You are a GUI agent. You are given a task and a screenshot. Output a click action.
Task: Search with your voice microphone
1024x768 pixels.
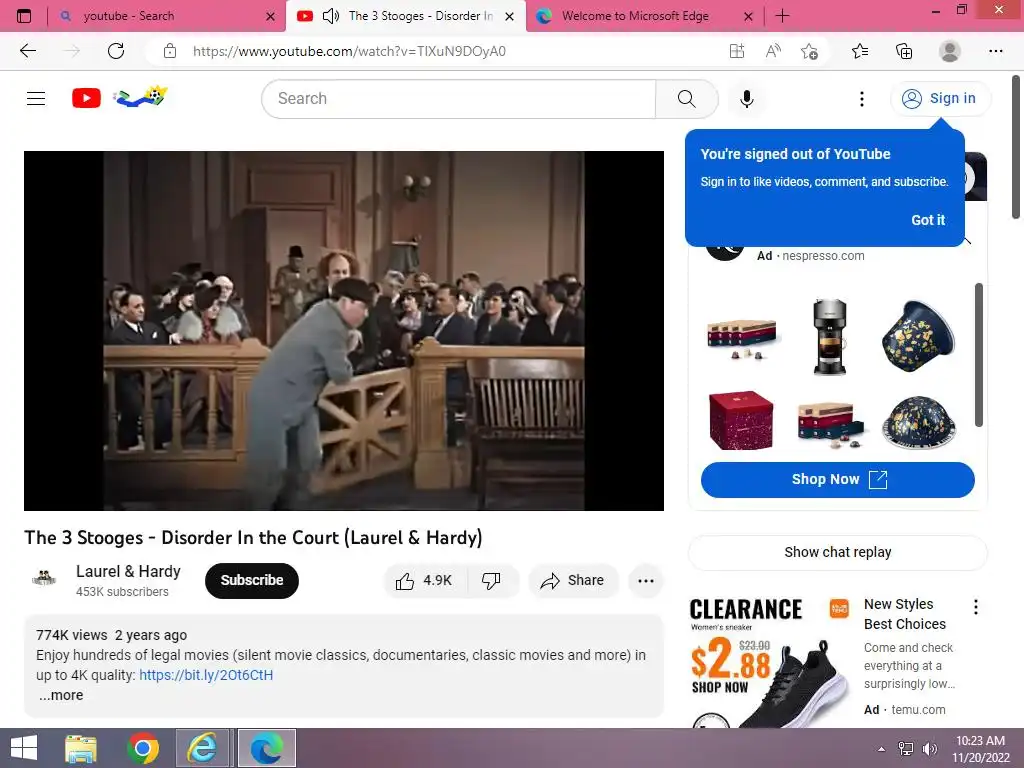[747, 99]
